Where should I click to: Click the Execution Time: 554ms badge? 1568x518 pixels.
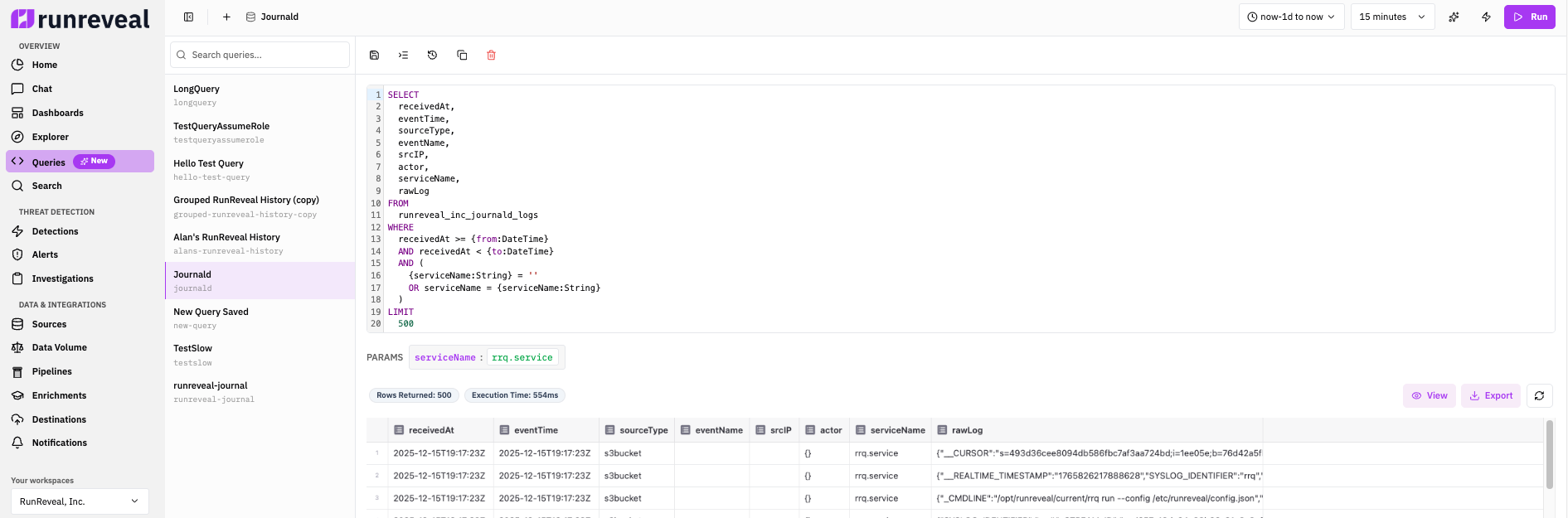tap(515, 395)
